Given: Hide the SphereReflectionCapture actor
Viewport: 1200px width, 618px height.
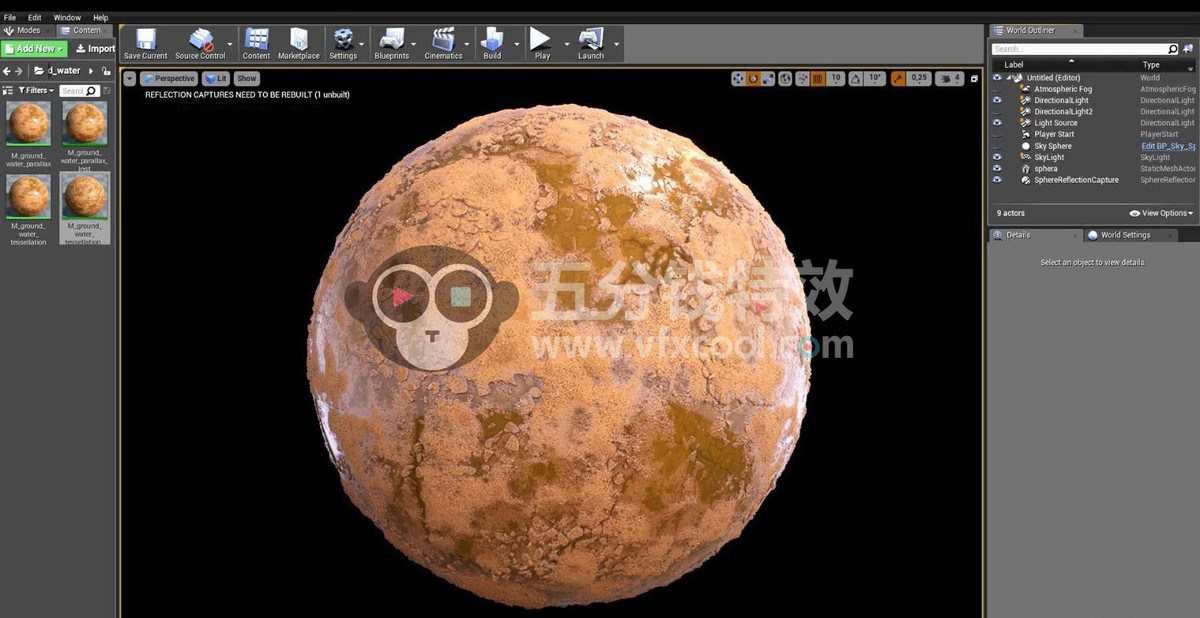Looking at the screenshot, I should point(997,180).
